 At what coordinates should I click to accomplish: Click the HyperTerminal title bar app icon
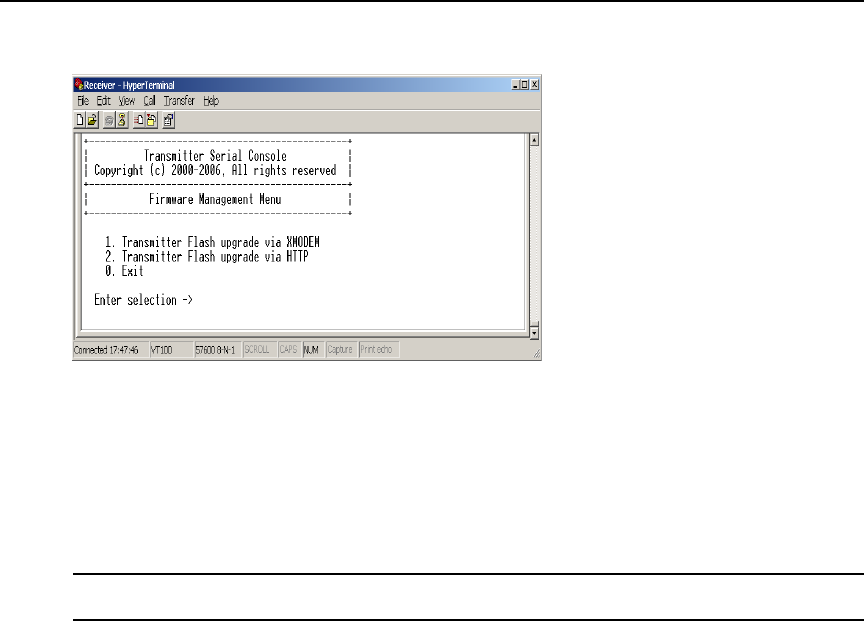[79, 84]
